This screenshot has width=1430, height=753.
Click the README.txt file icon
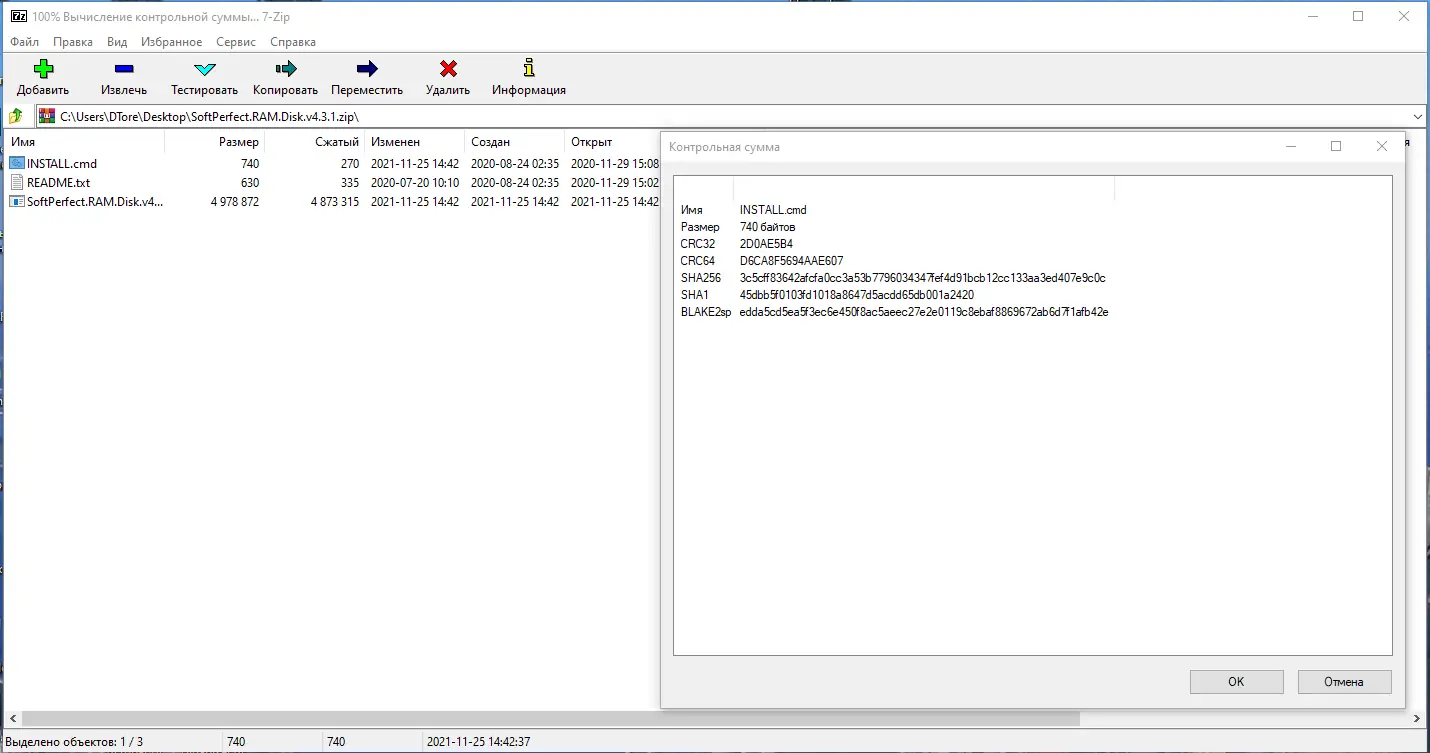pyautogui.click(x=17, y=182)
